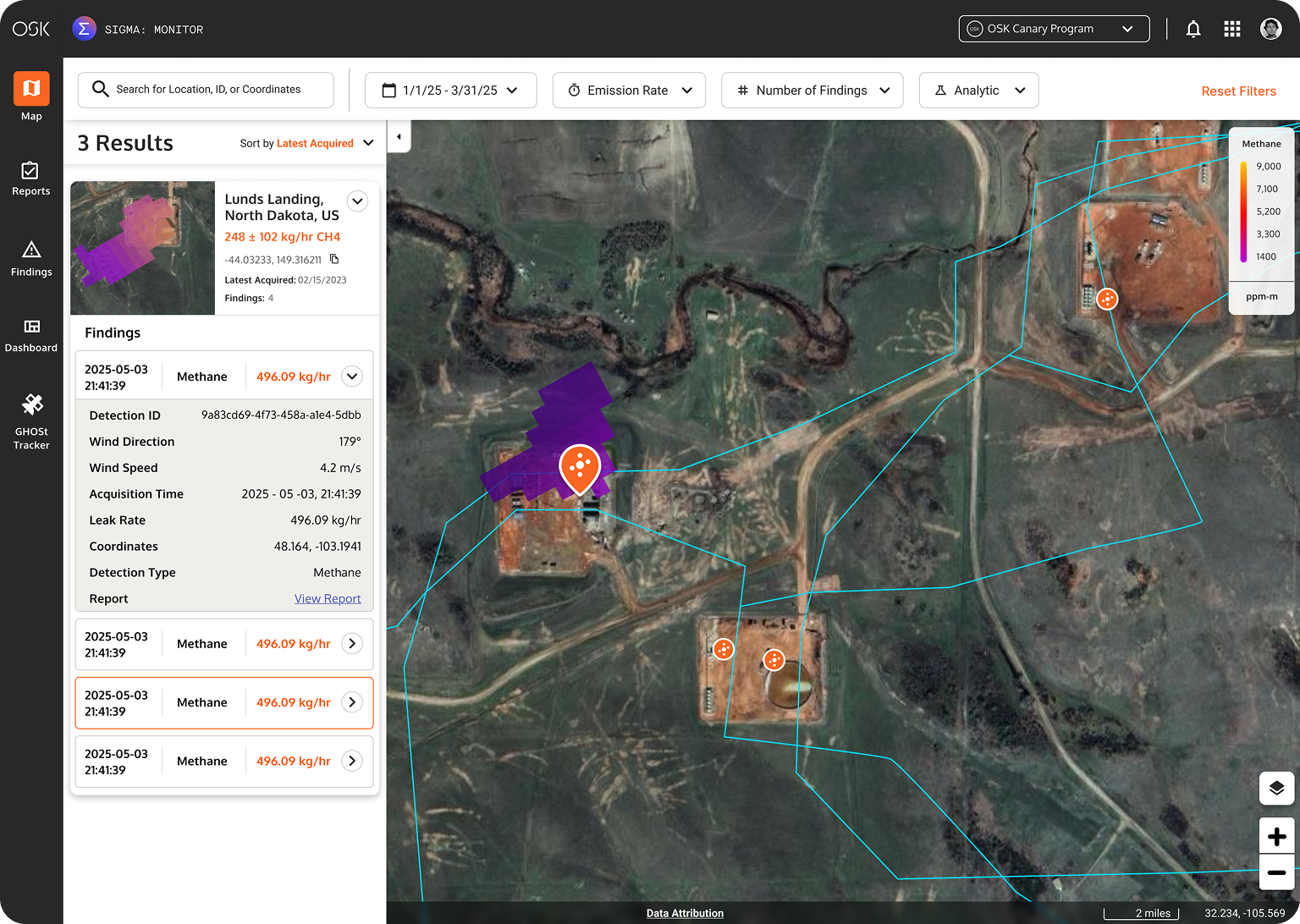Click the Sigma Monitor app icon
Viewport: 1300px width, 924px height.
pyautogui.click(x=84, y=29)
